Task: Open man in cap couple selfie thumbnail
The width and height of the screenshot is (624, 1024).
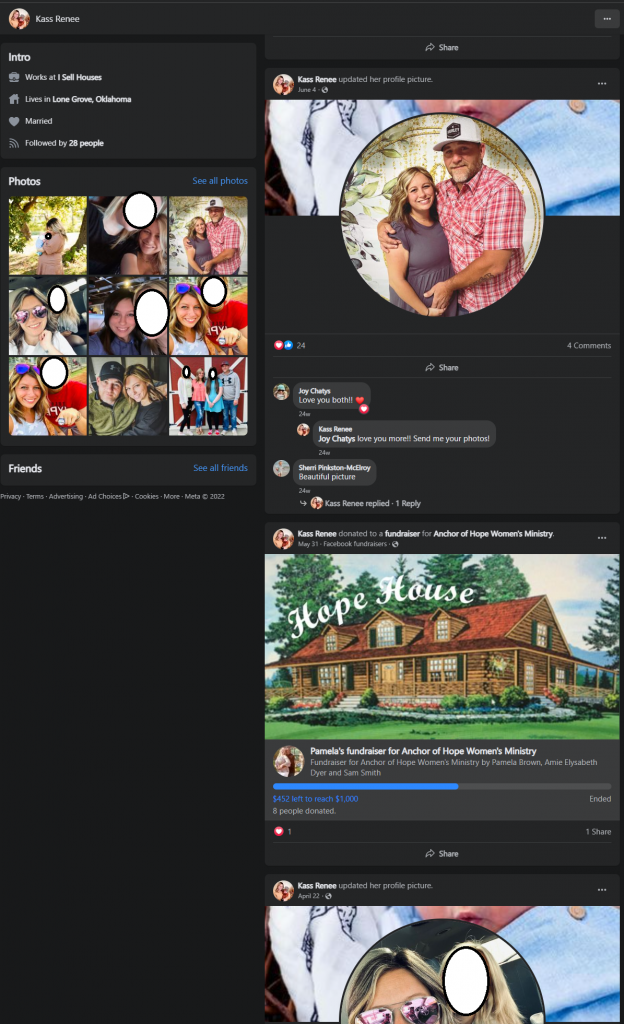Action: (128, 396)
